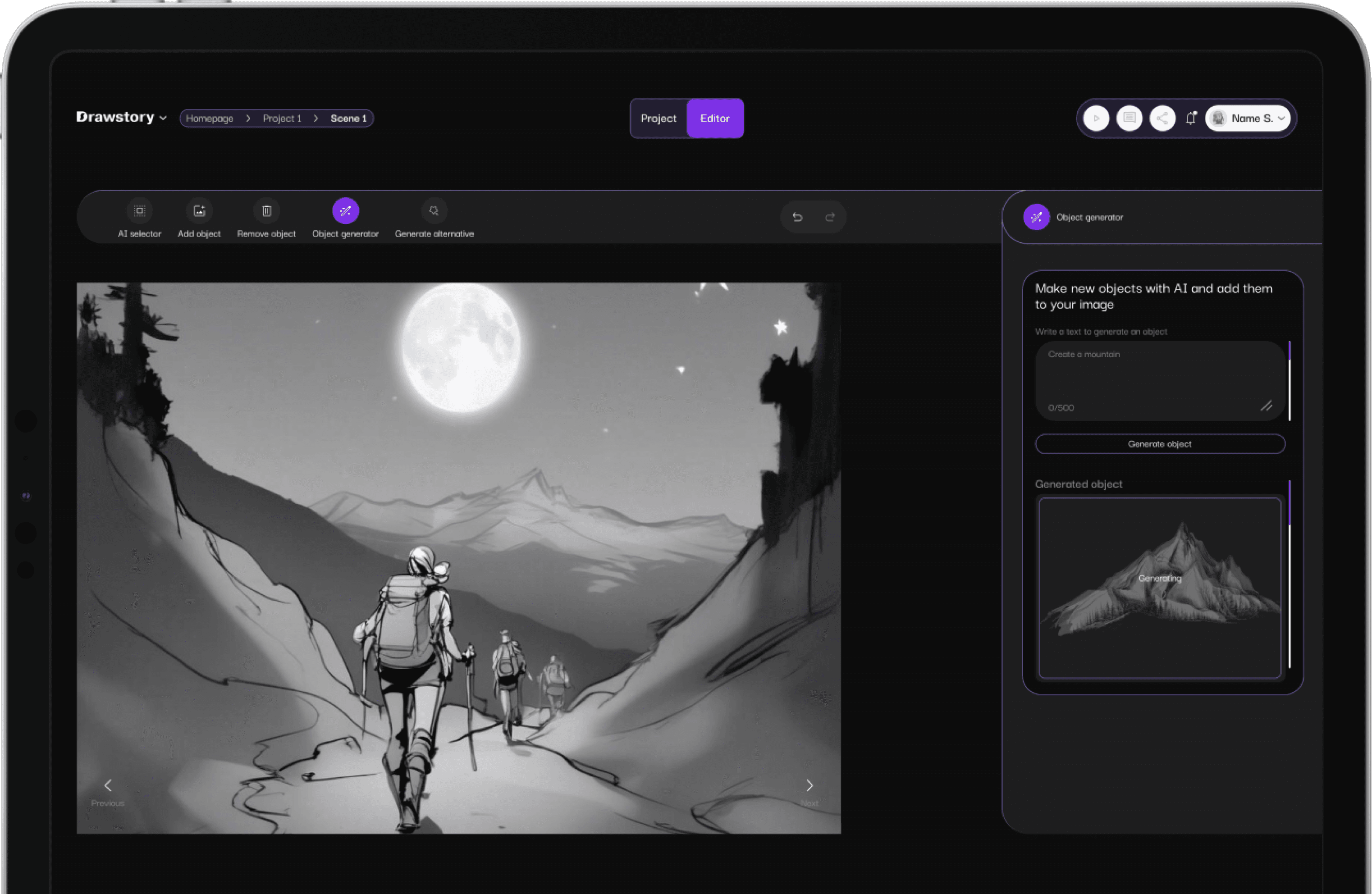This screenshot has height=894, width=1372.
Task: Switch to the Project tab
Action: [659, 118]
